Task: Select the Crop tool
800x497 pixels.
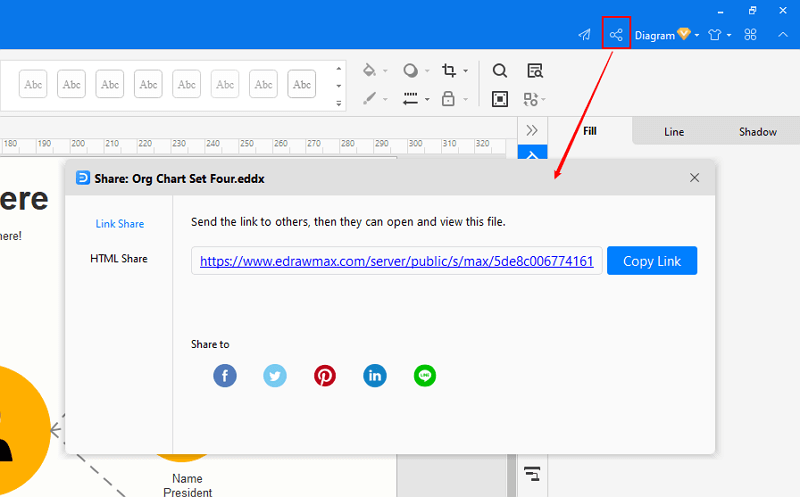Action: point(449,70)
